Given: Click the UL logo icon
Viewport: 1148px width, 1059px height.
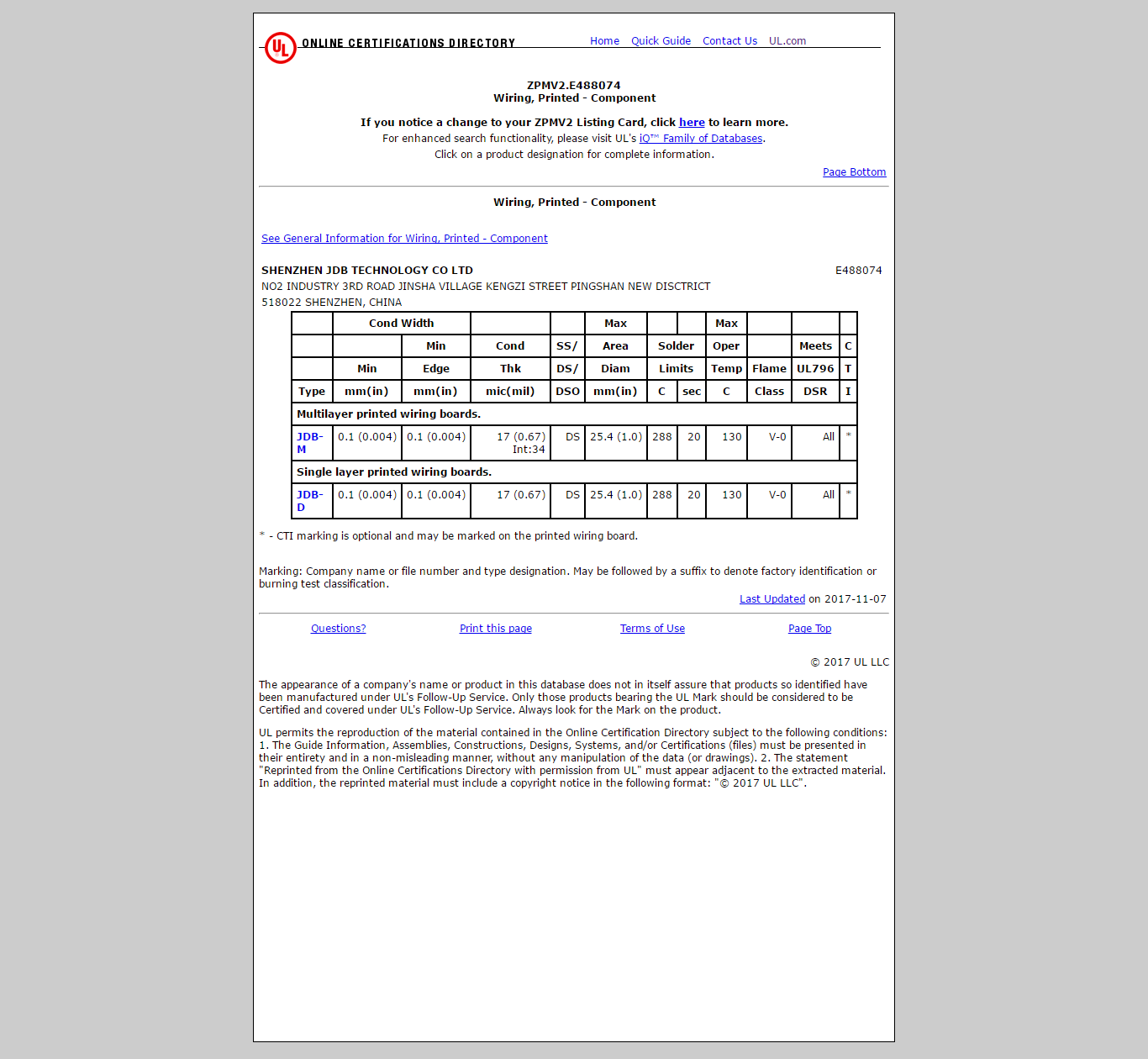Looking at the screenshot, I should click(x=280, y=48).
